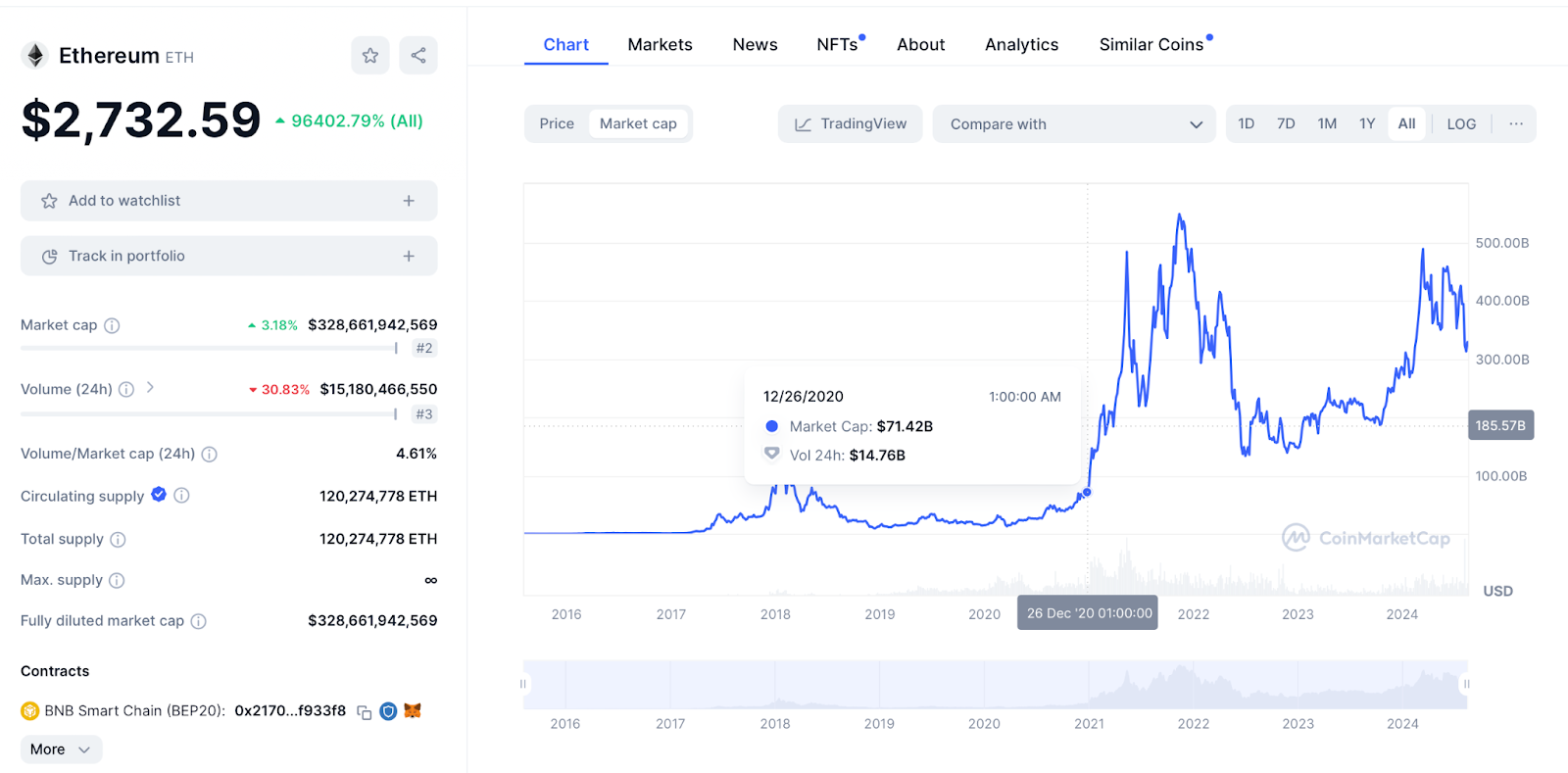Click the #3 volume rank badge
1568x773 pixels.
point(423,414)
